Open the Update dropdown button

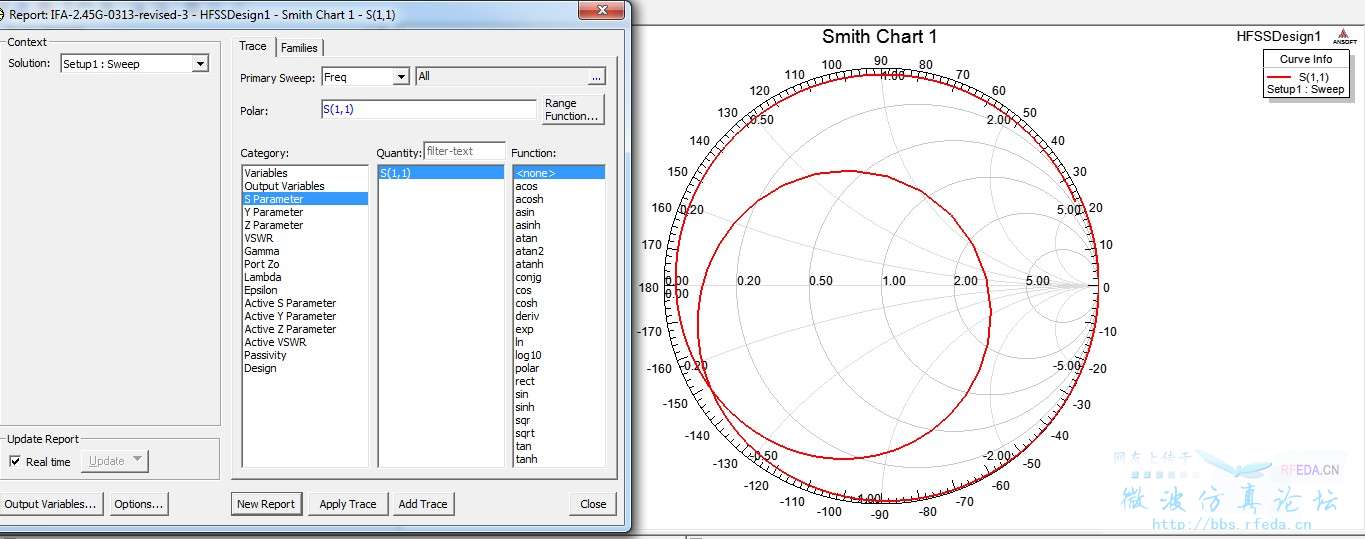tap(114, 461)
